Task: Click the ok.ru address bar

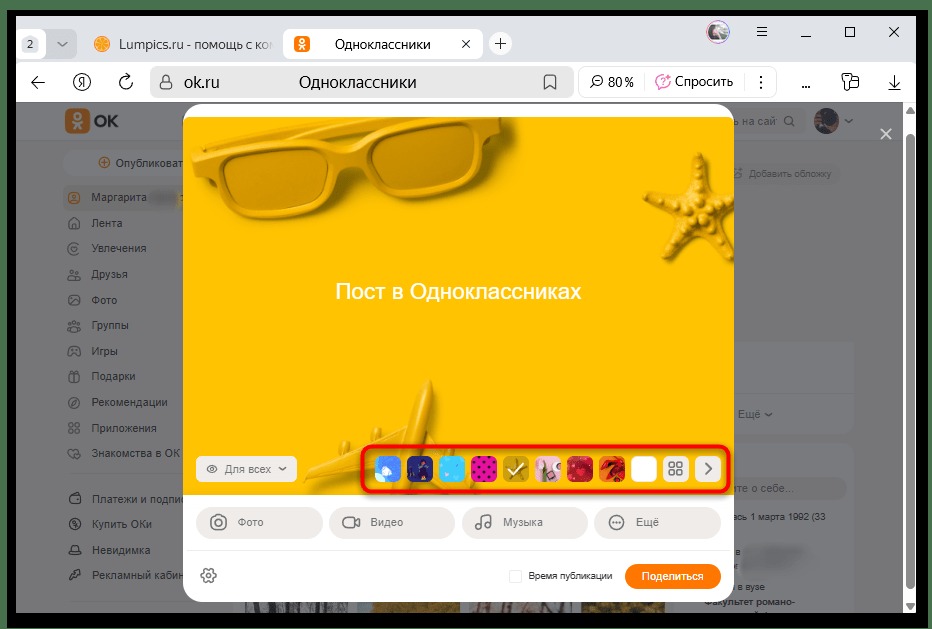Action: tap(361, 82)
